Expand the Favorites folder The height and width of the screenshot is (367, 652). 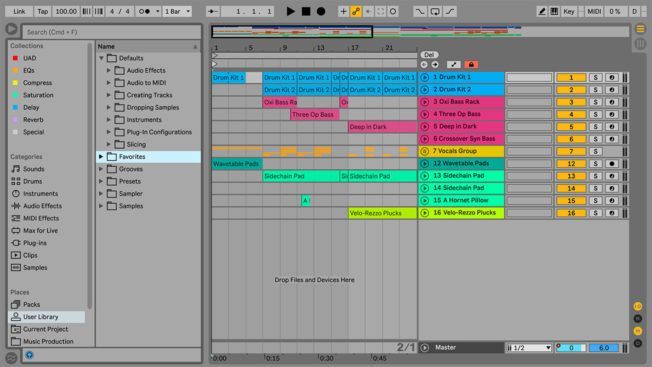click(101, 157)
